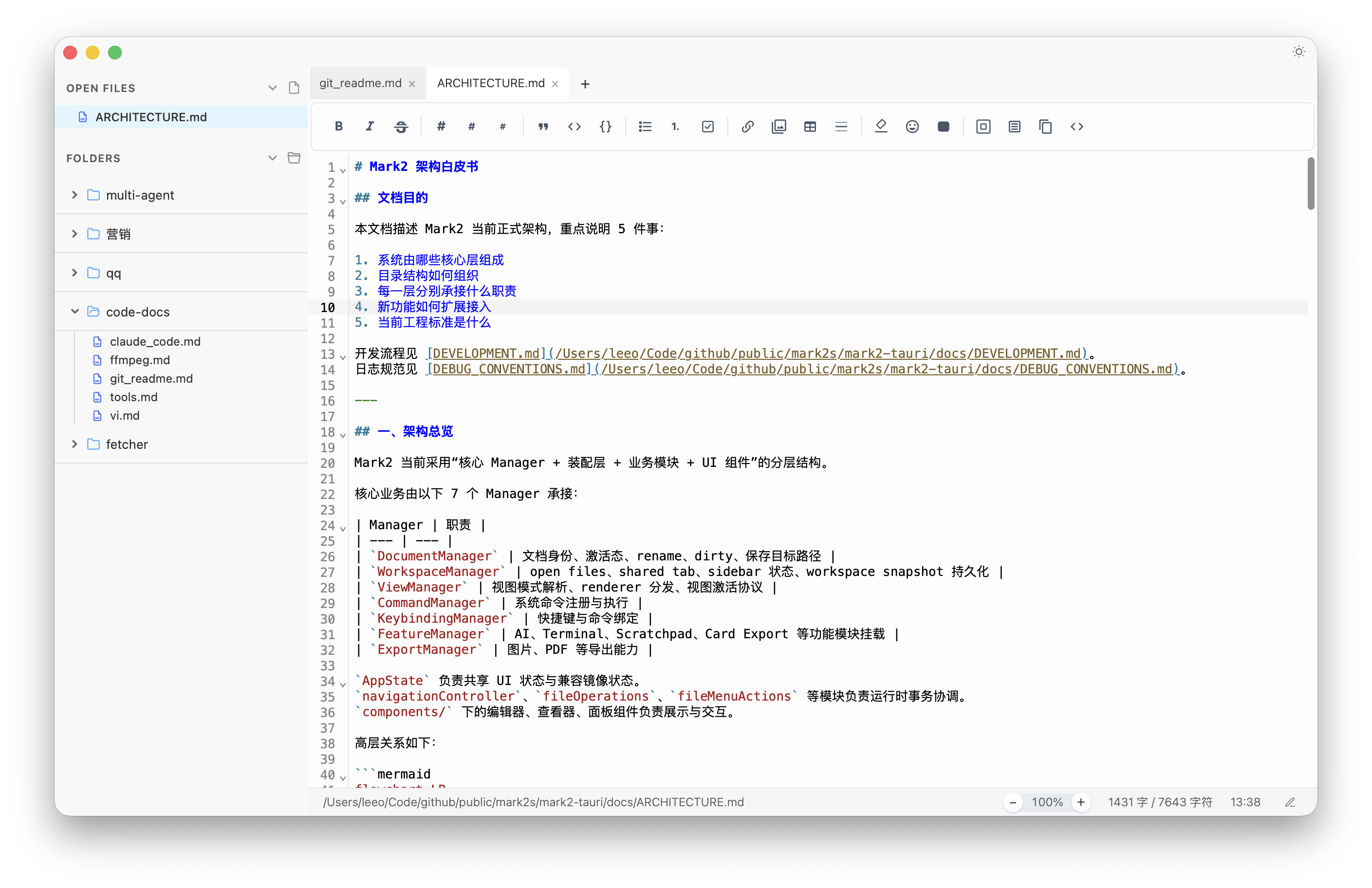The height and width of the screenshot is (888, 1372).
Task: Click the editor vertical scrollbar
Action: coord(1310,184)
